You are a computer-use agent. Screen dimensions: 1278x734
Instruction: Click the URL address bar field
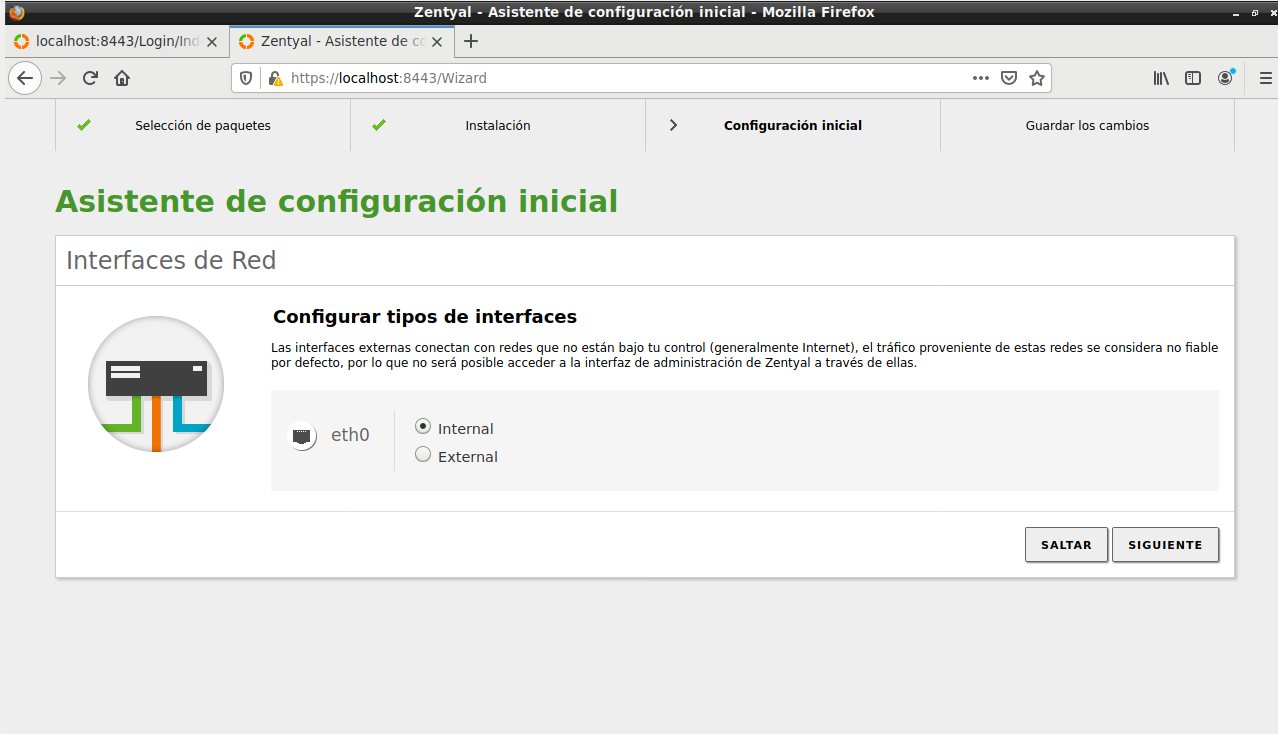click(620, 78)
